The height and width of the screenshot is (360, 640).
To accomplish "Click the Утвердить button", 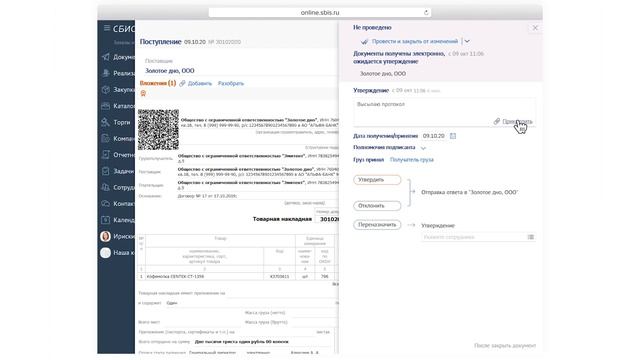I will point(377,180).
